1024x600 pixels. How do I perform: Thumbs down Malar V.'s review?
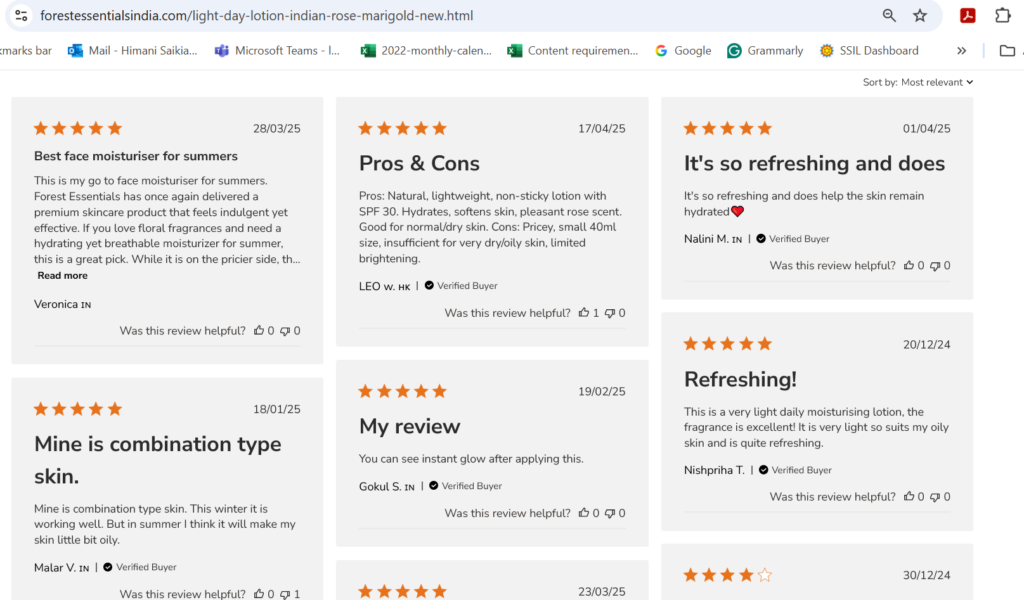(285, 594)
